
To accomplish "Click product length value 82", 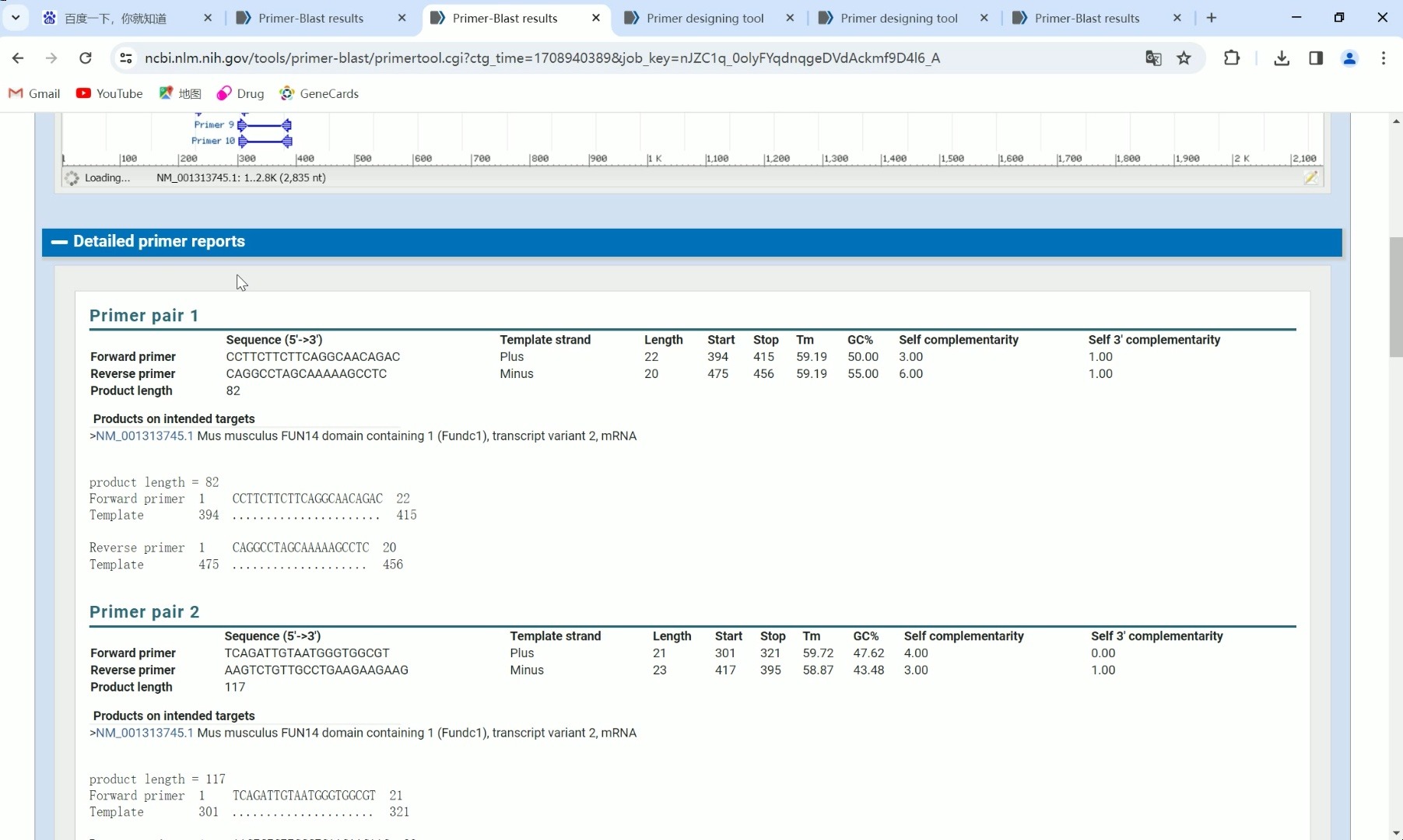I will coord(233,390).
